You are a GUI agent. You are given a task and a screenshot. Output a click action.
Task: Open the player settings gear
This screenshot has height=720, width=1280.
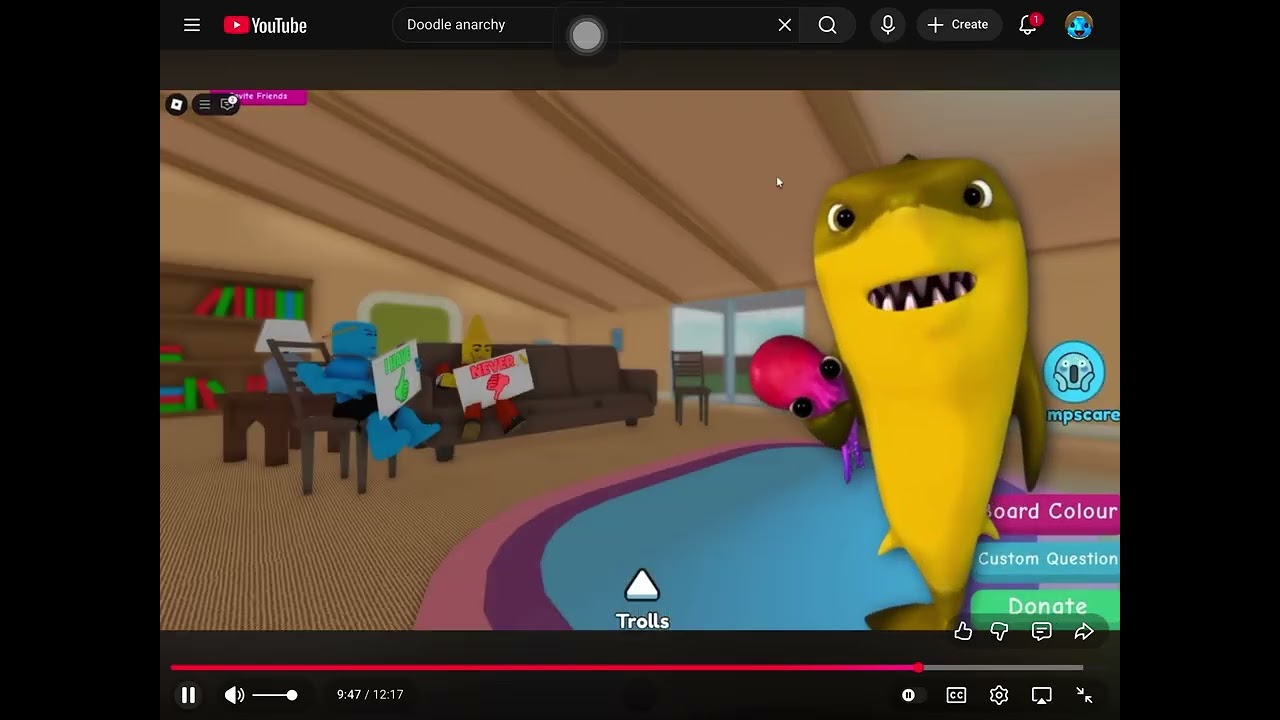click(x=999, y=695)
